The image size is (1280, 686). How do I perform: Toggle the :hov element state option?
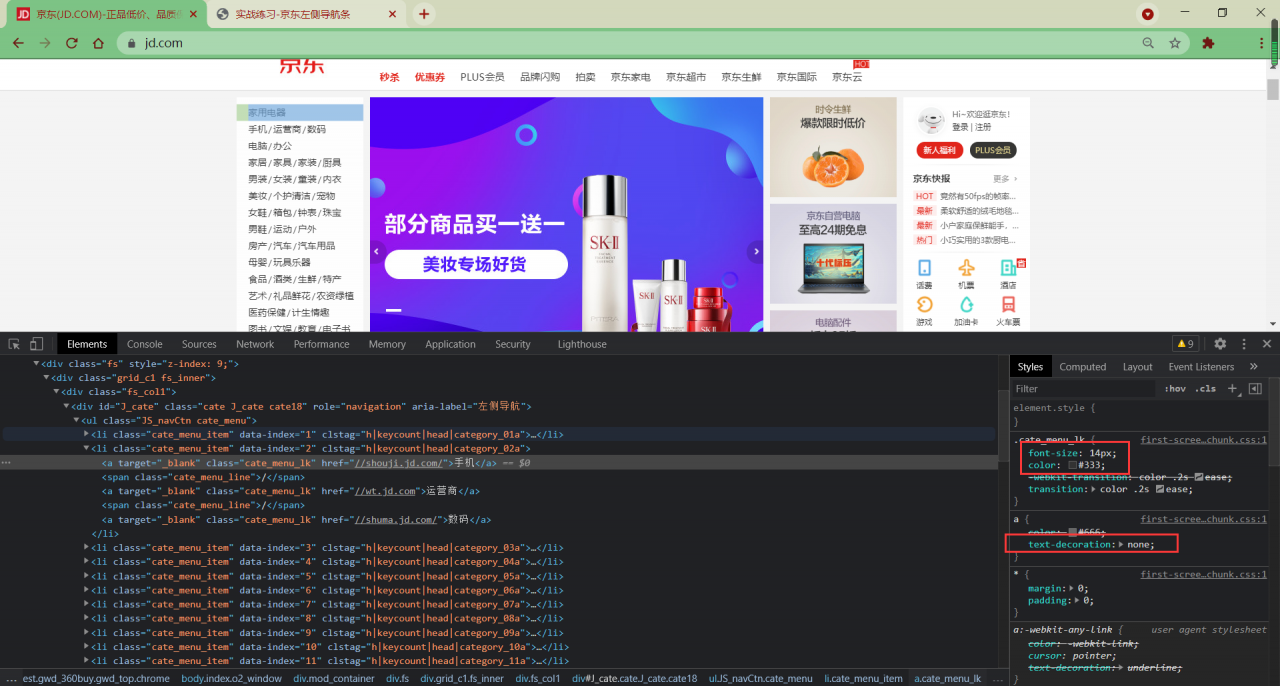click(x=1175, y=388)
